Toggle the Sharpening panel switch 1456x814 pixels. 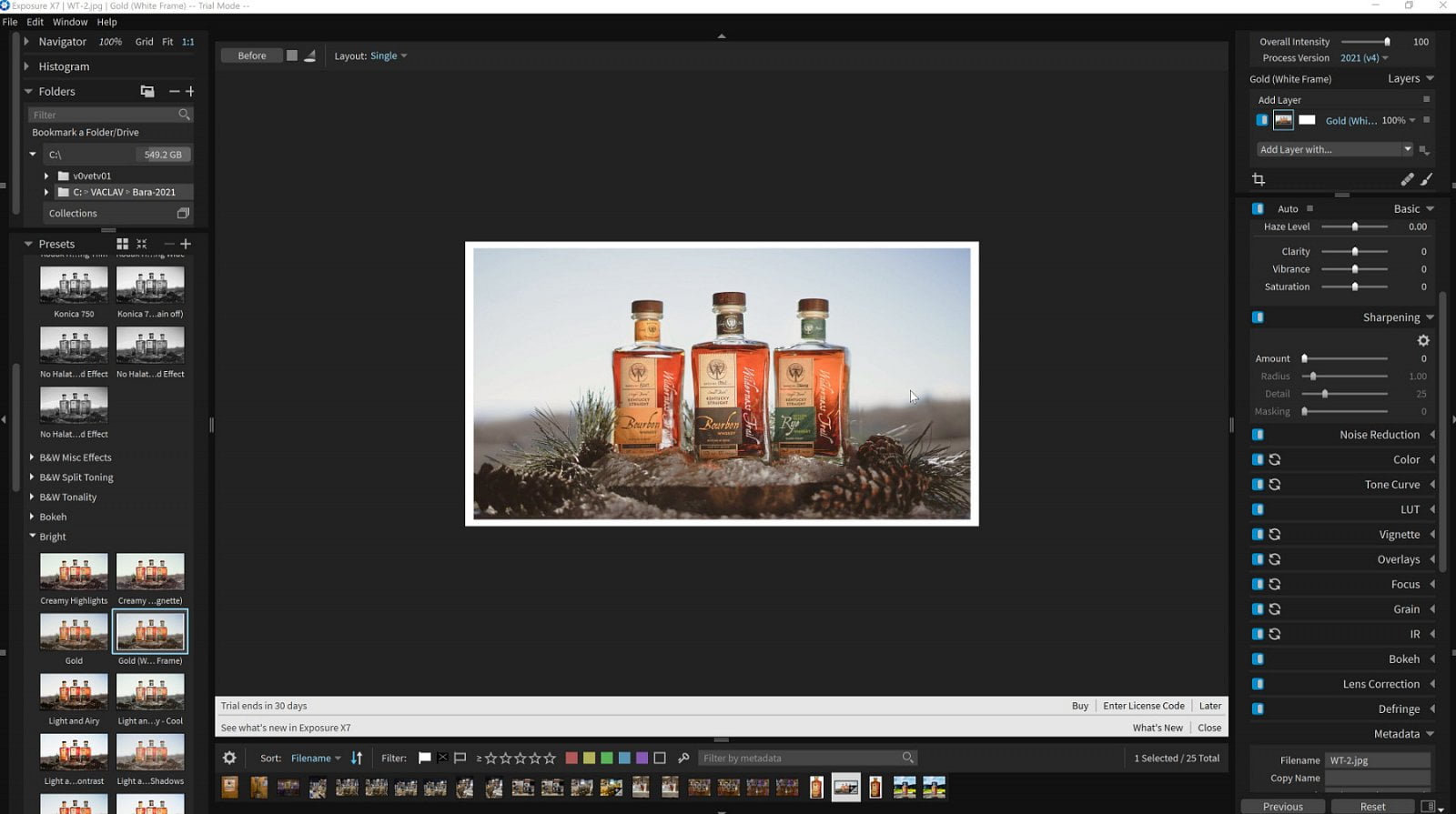point(1258,317)
